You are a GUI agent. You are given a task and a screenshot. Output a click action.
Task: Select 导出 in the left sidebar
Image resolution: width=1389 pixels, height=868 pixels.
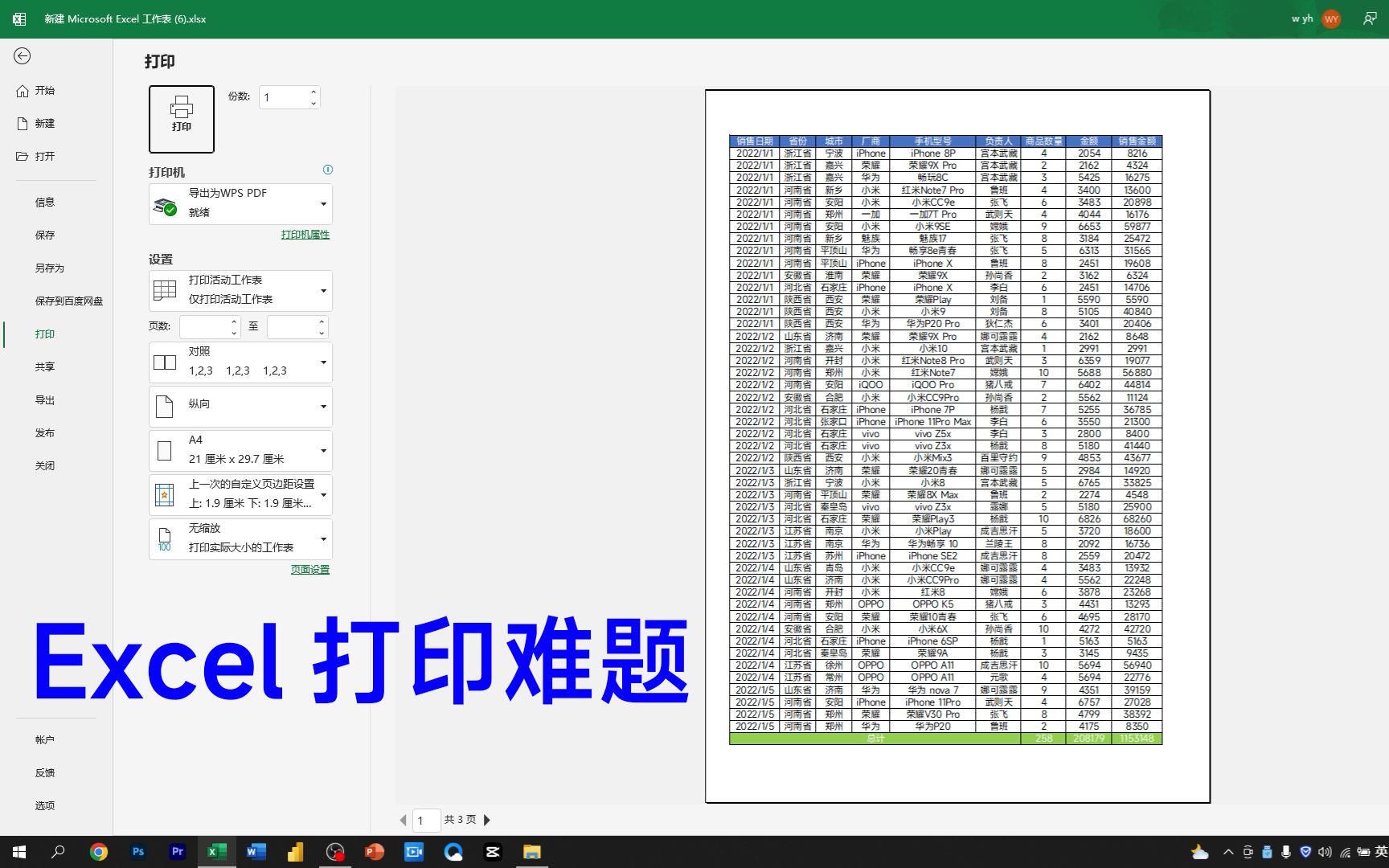tap(45, 399)
